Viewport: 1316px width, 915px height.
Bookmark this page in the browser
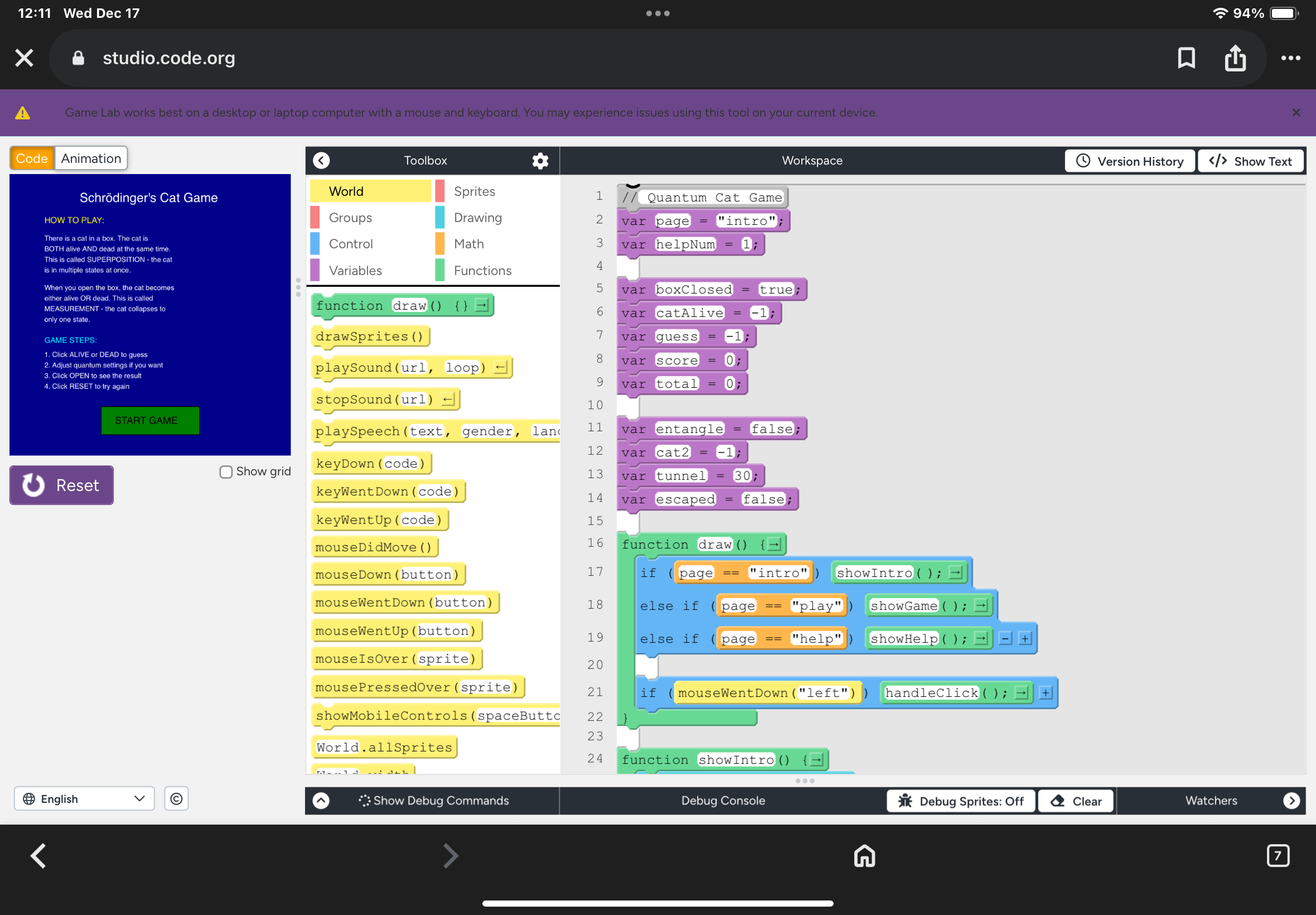pyautogui.click(x=1186, y=58)
